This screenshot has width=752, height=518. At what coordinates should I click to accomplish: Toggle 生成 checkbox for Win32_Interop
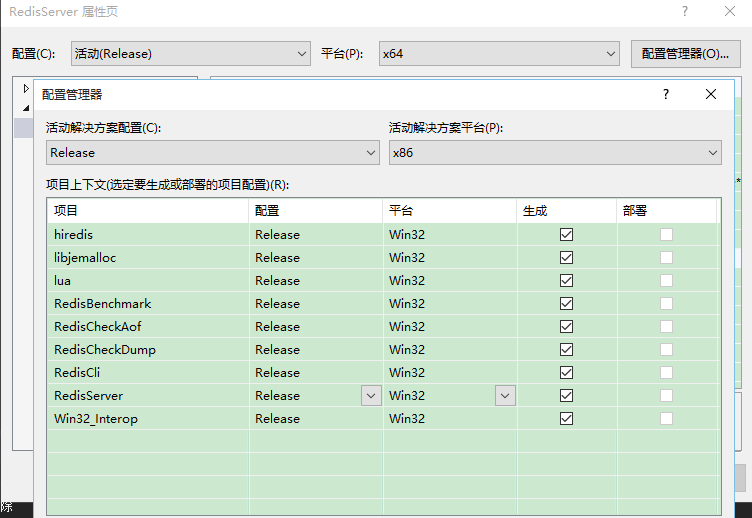[x=566, y=419]
